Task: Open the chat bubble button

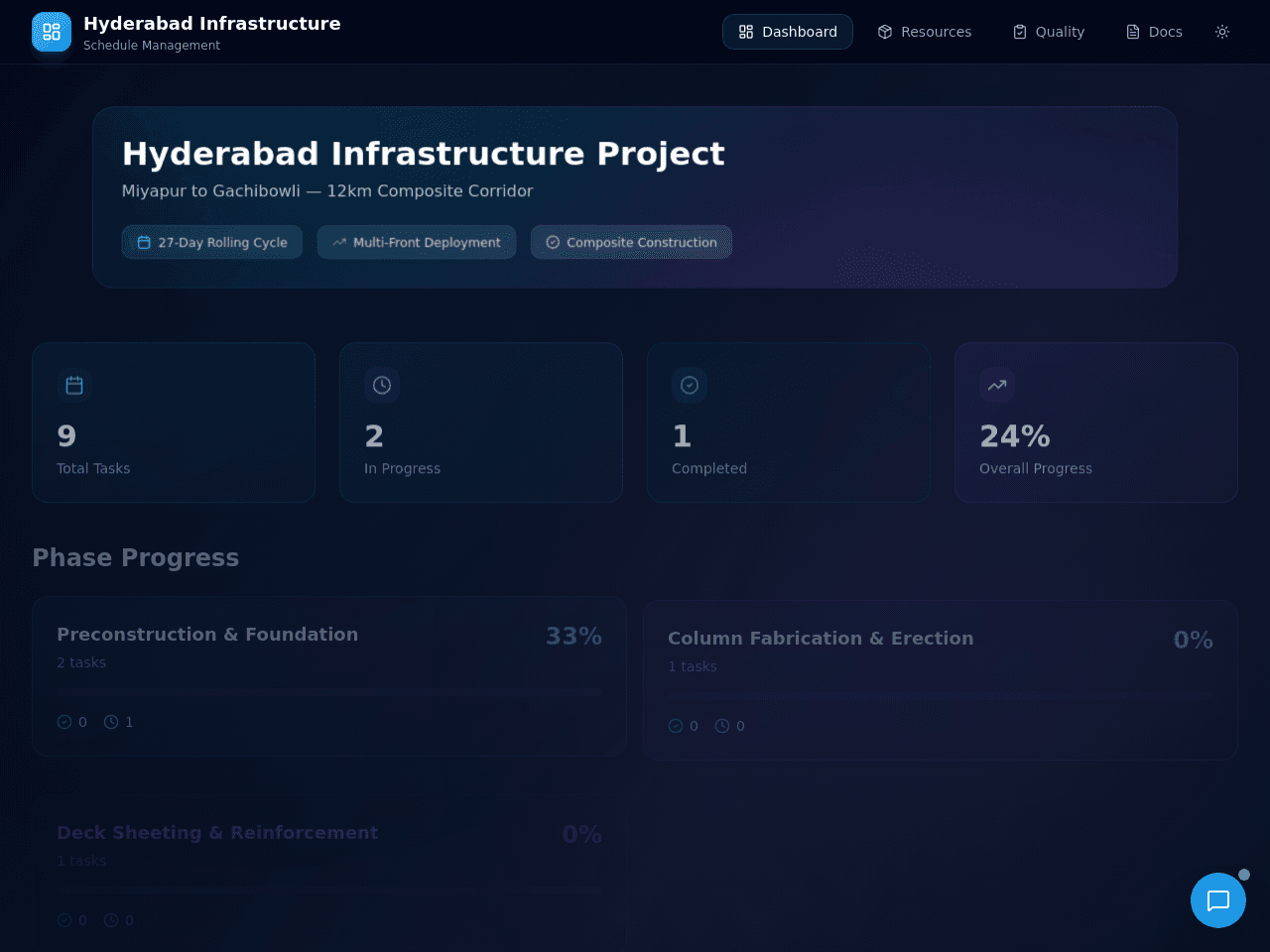Action: [x=1218, y=900]
